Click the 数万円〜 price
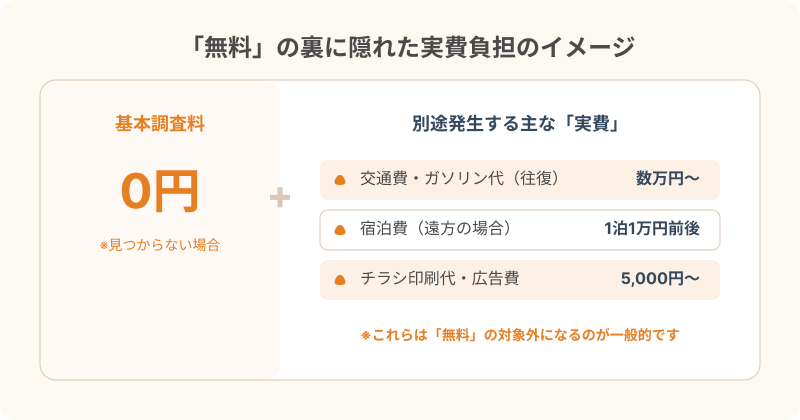 tap(667, 179)
